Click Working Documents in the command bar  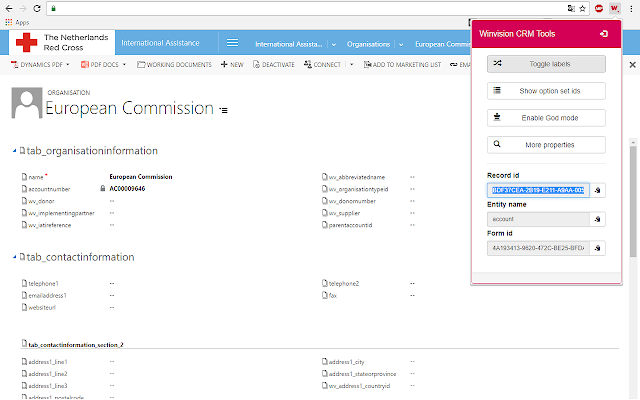174,64
